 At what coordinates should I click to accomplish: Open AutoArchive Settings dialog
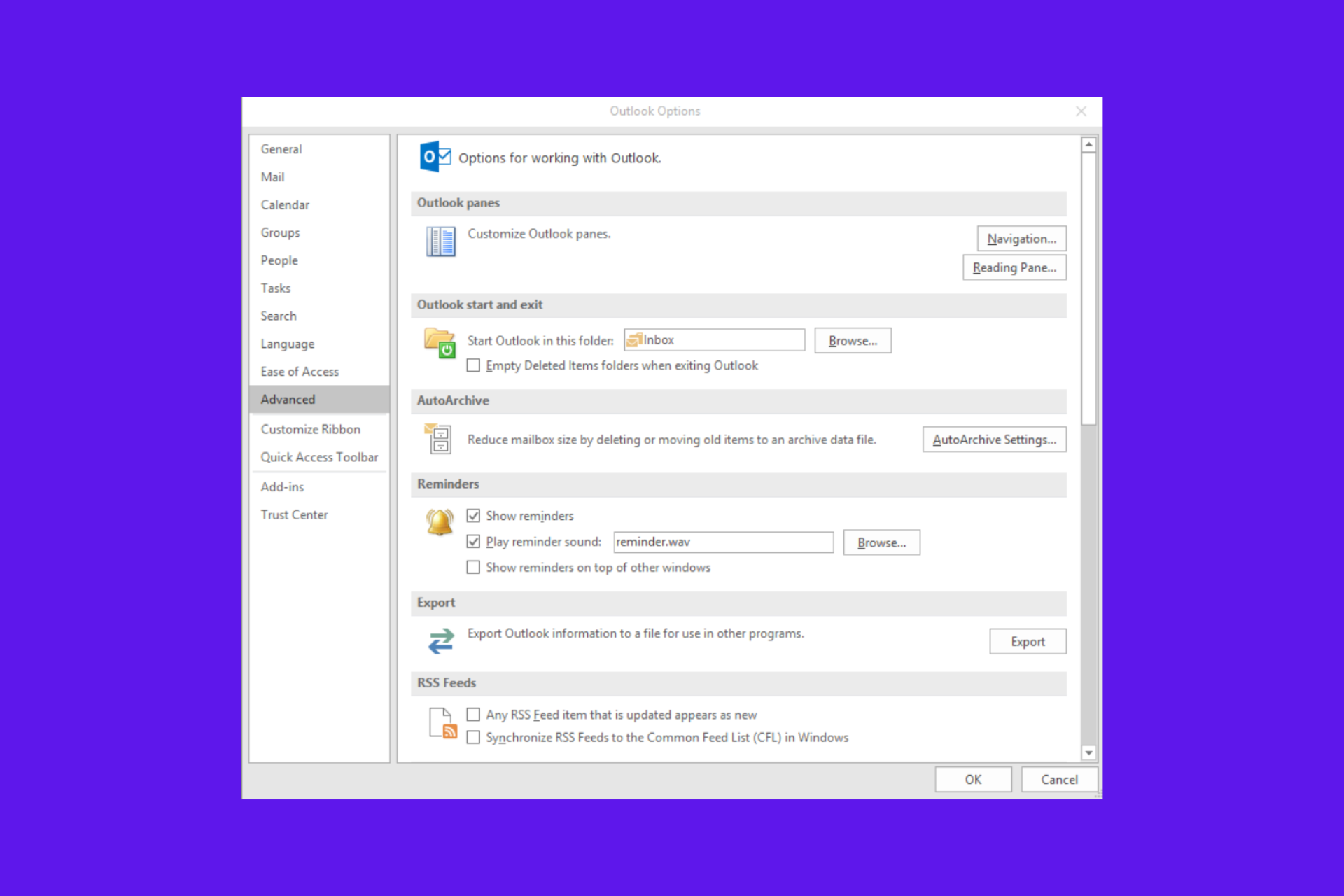[994, 439]
